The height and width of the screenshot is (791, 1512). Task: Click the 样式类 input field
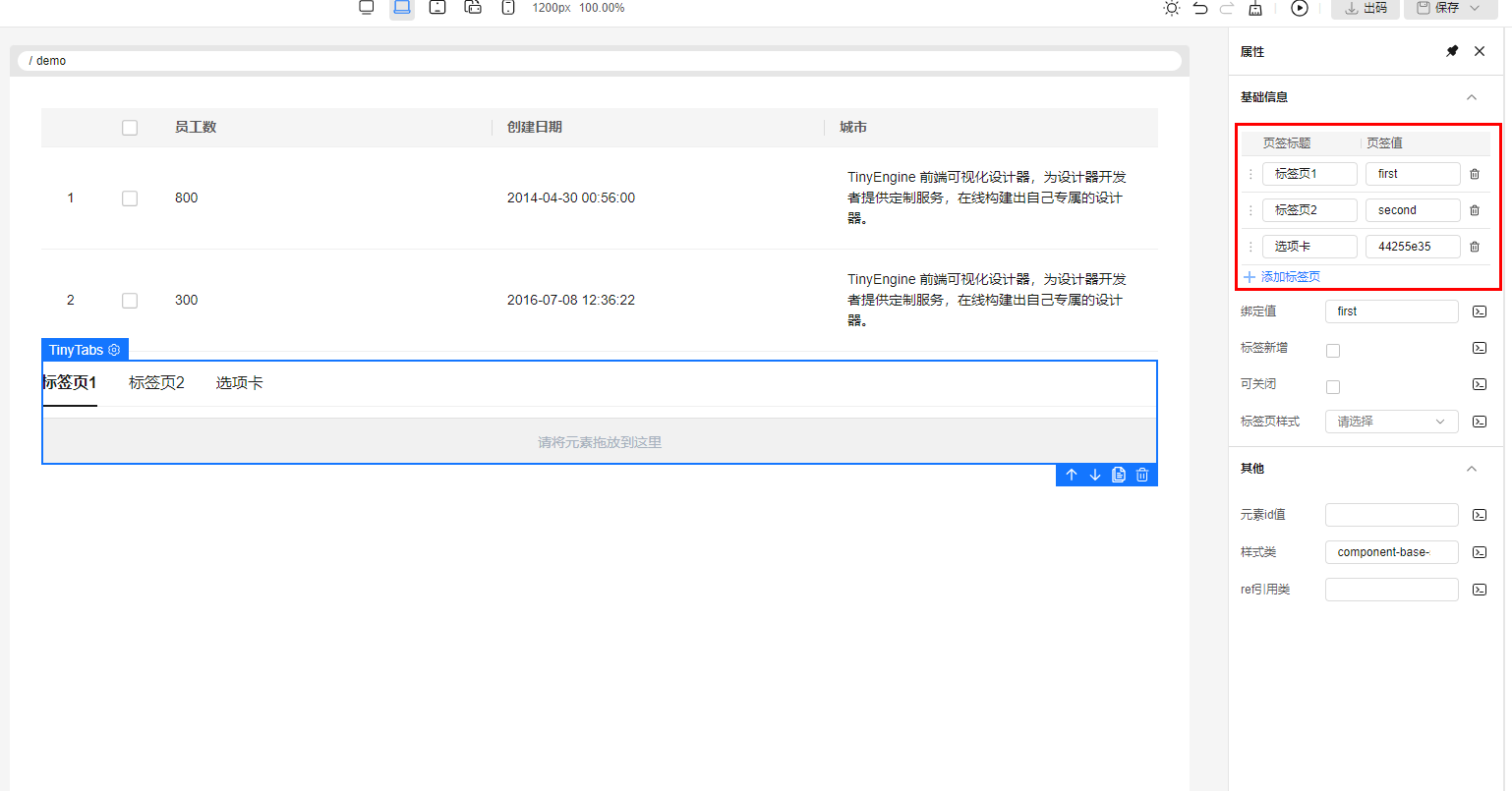click(1392, 552)
